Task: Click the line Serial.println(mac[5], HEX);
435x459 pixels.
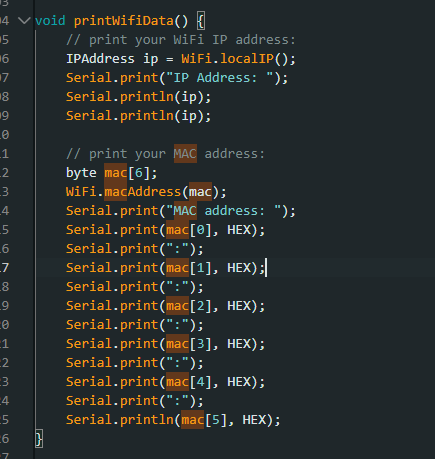Action: [173, 420]
